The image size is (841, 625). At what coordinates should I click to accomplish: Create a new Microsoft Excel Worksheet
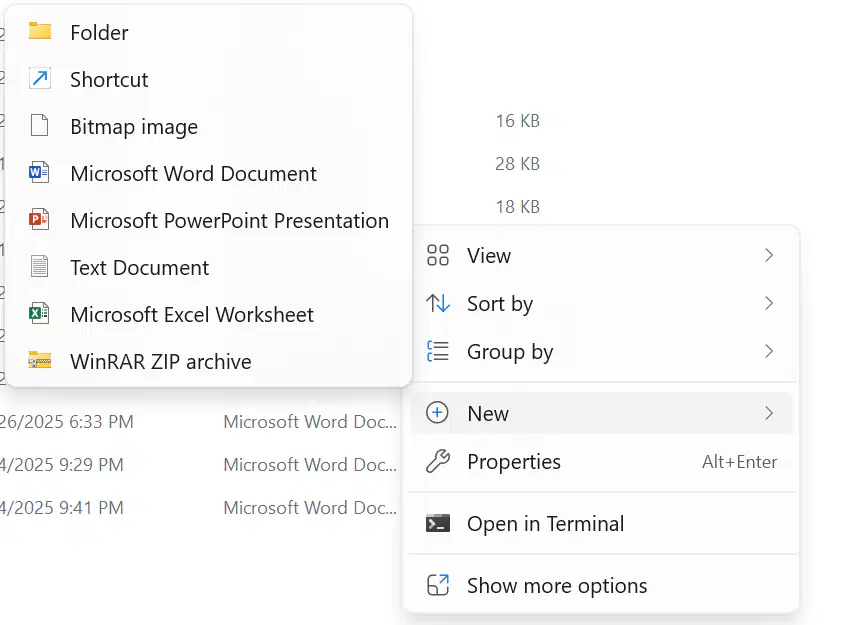[x=209, y=314]
